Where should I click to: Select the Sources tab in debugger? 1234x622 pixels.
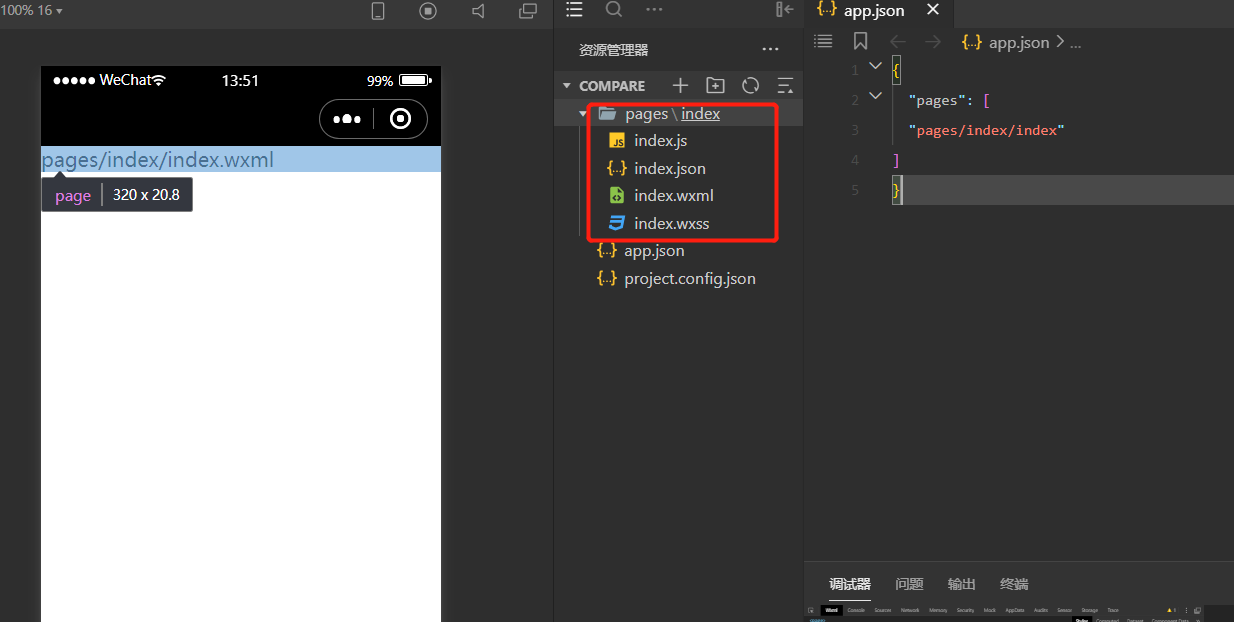(883, 610)
